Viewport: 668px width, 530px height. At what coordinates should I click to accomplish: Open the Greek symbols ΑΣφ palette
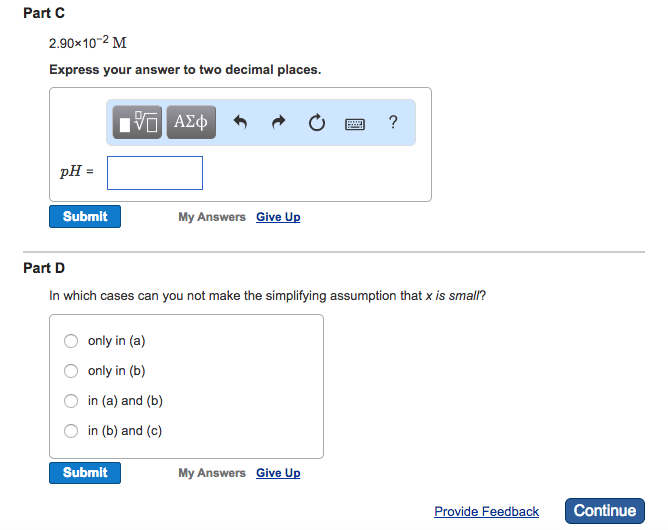[191, 122]
